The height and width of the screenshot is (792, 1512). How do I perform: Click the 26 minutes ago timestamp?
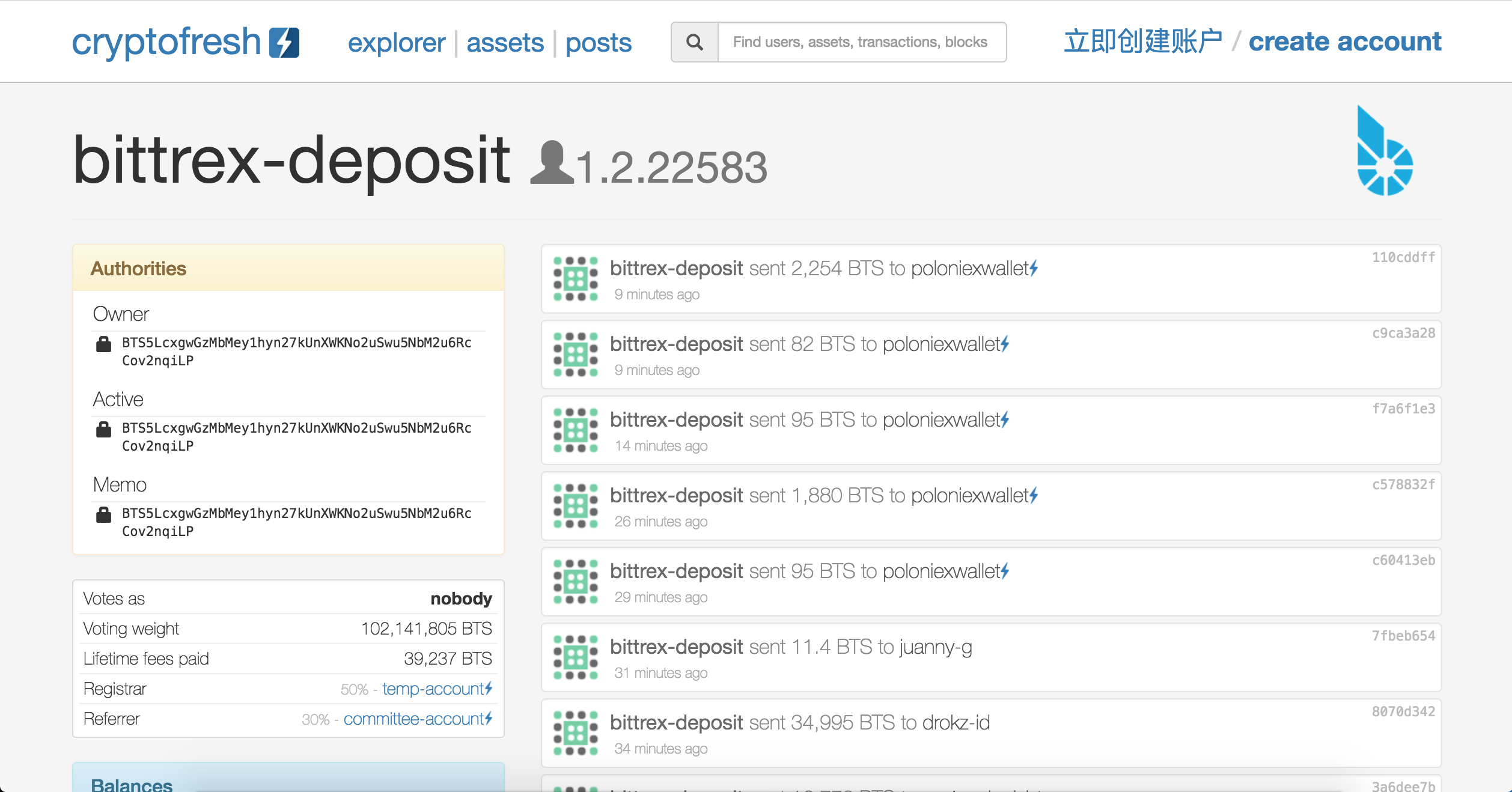tap(661, 522)
